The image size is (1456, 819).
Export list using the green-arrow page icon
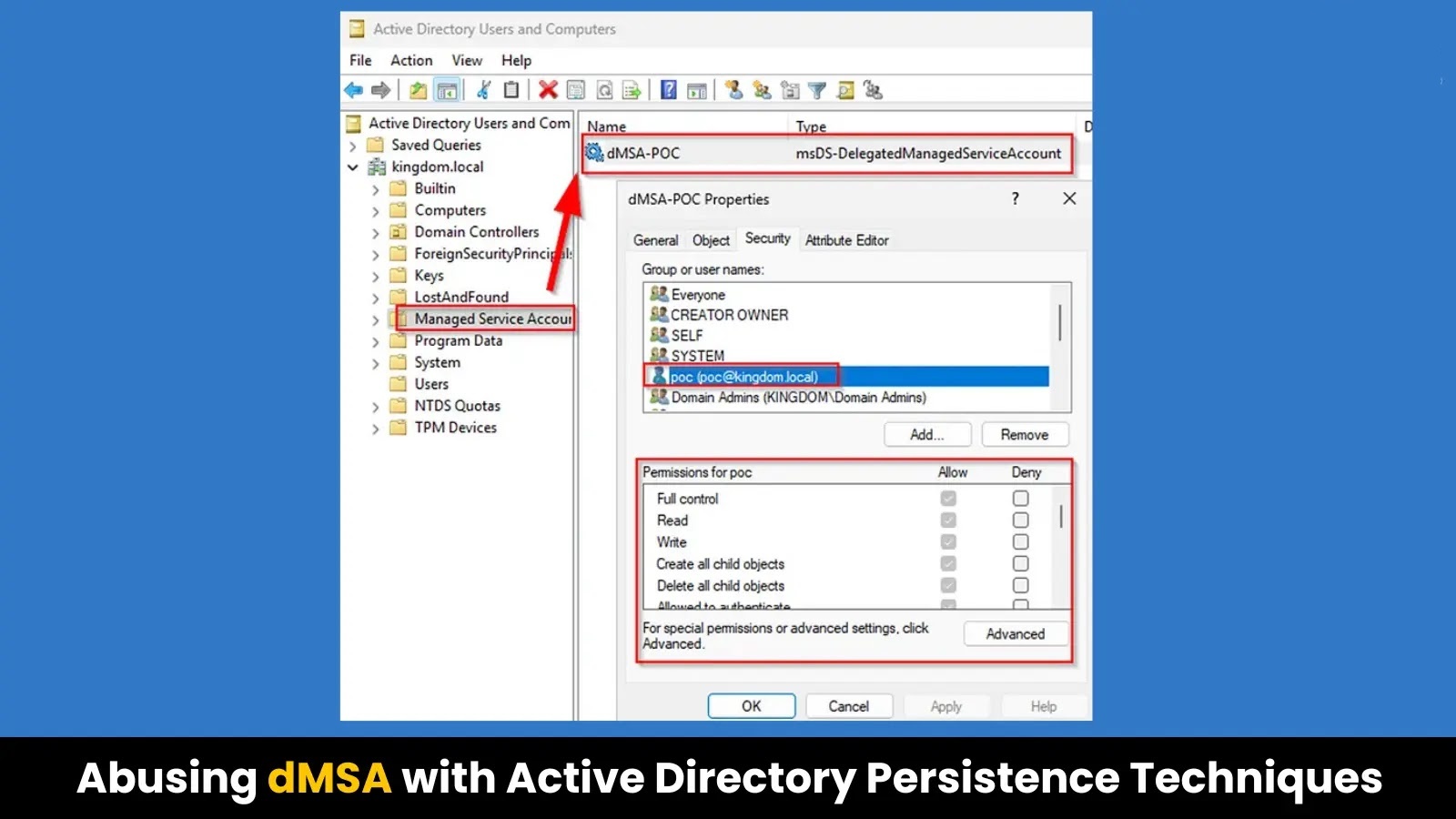[x=632, y=89]
